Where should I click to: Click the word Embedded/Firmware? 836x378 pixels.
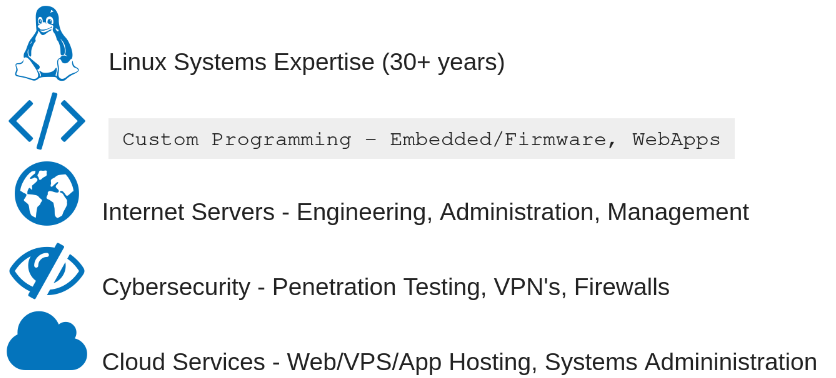point(499,140)
